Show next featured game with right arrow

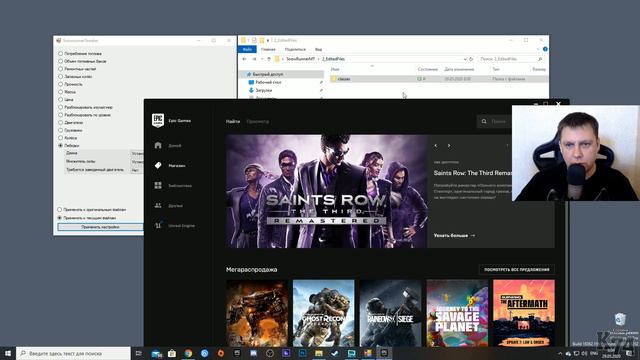tap(449, 146)
